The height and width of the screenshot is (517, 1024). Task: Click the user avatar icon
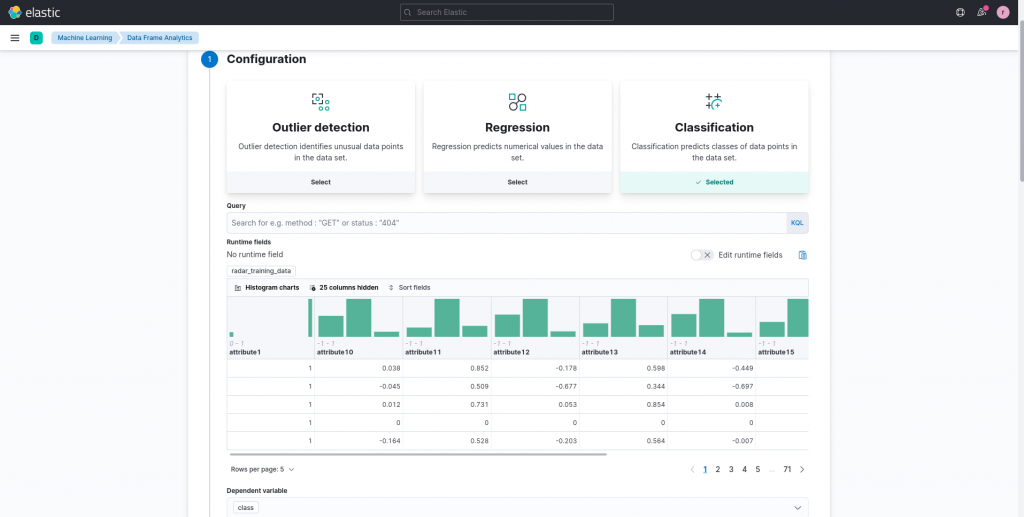1002,12
